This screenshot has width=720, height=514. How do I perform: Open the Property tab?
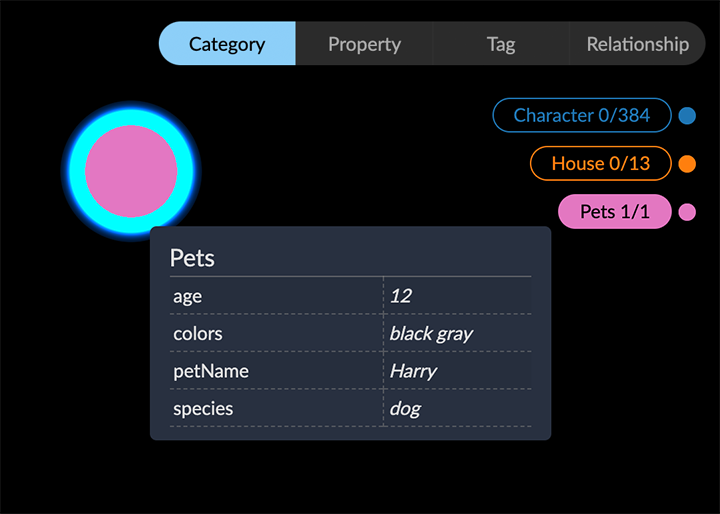tap(364, 44)
